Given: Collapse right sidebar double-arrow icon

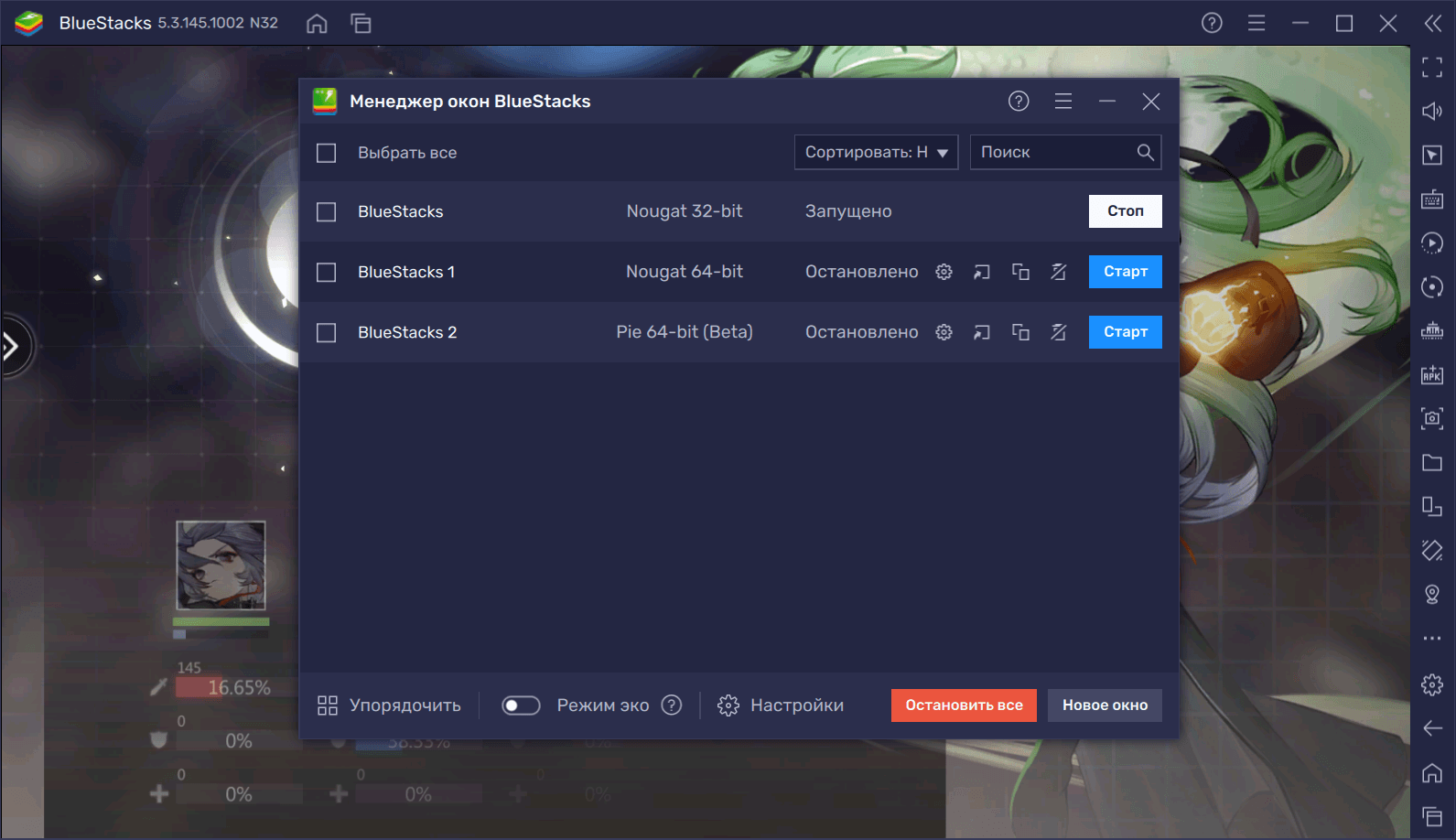Looking at the screenshot, I should tap(1432, 23).
